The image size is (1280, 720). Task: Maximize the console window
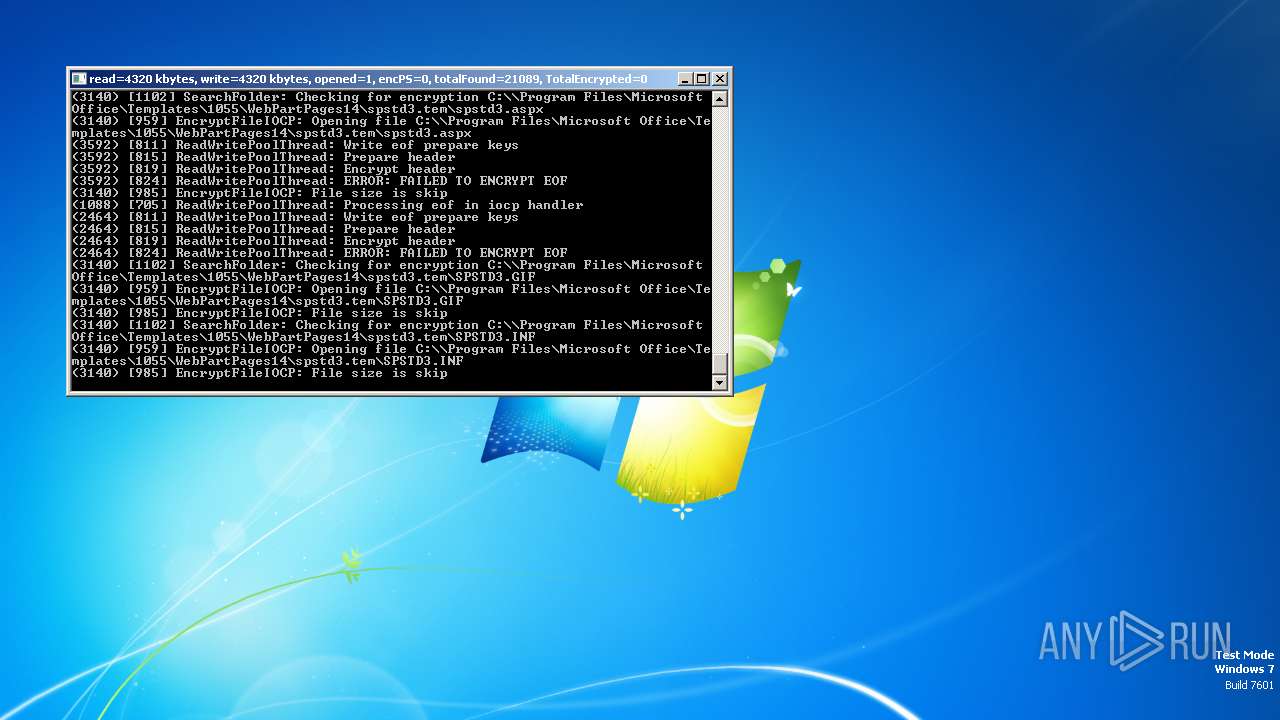pyautogui.click(x=702, y=79)
